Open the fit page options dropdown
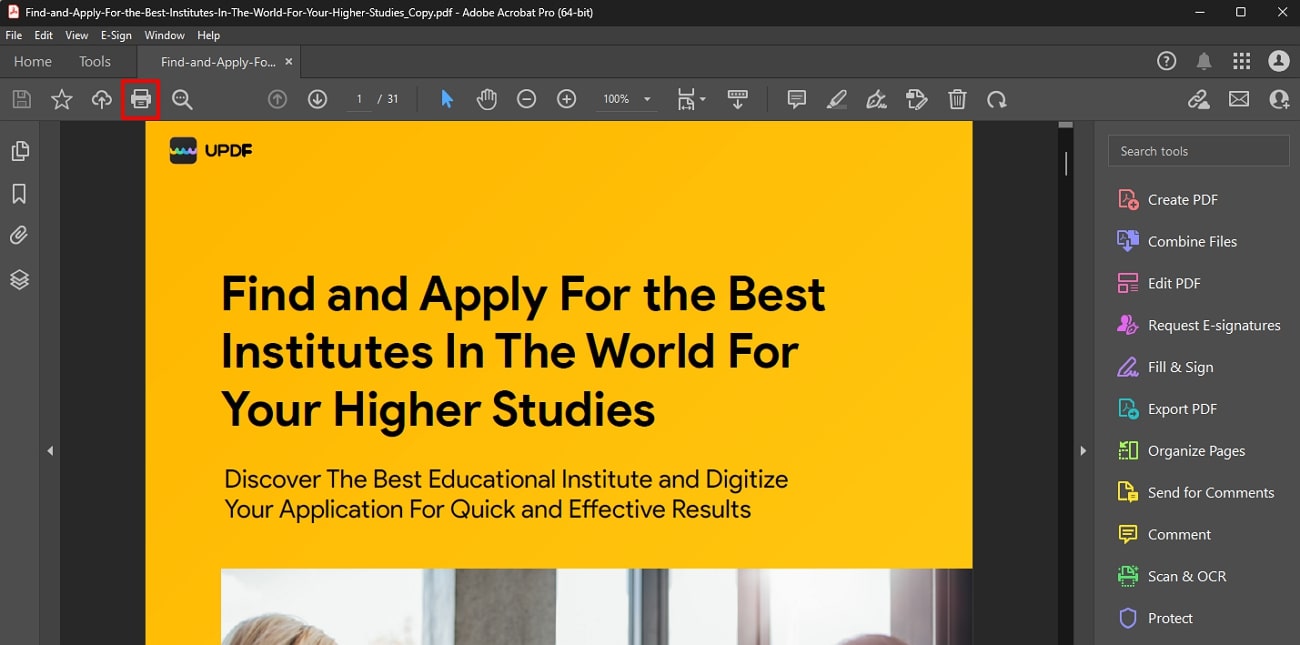The height and width of the screenshot is (645, 1300). pyautogui.click(x=691, y=99)
